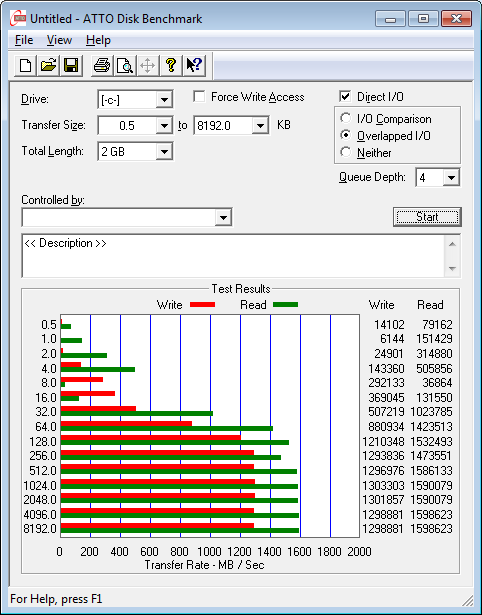Viewport: 482px width, 615px height.
Task: Start the disk benchmark
Action: tap(427, 217)
